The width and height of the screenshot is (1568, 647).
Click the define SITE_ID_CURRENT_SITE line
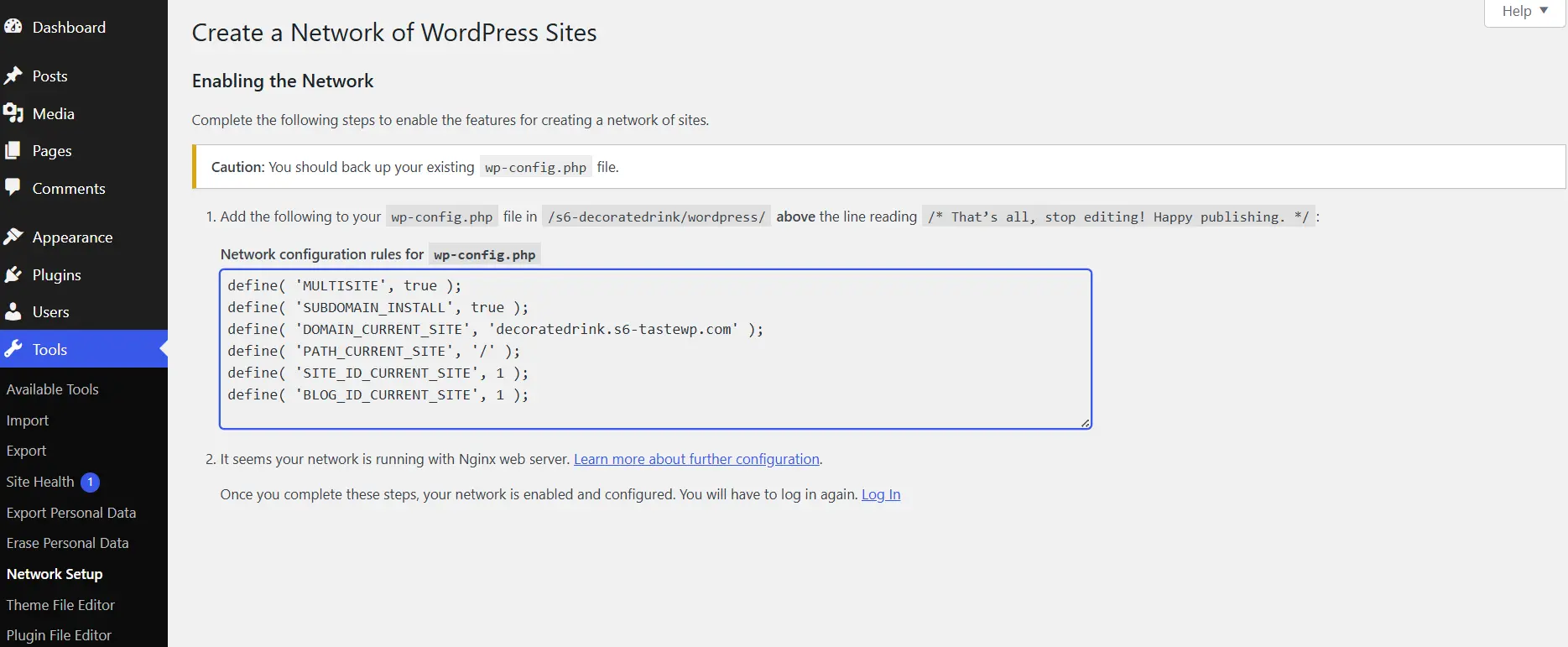pyautogui.click(x=378, y=373)
